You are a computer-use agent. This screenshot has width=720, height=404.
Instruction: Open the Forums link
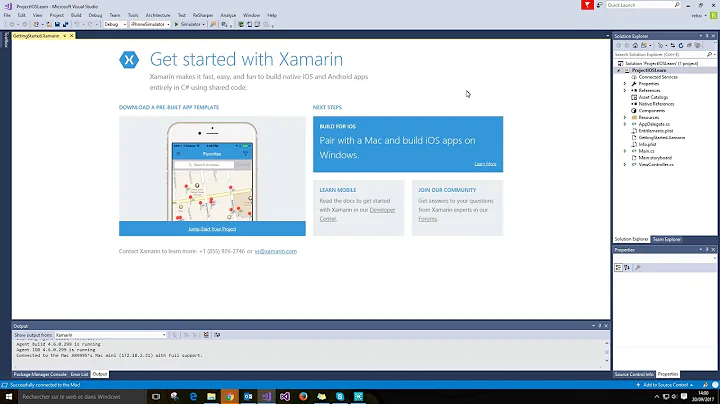428,219
